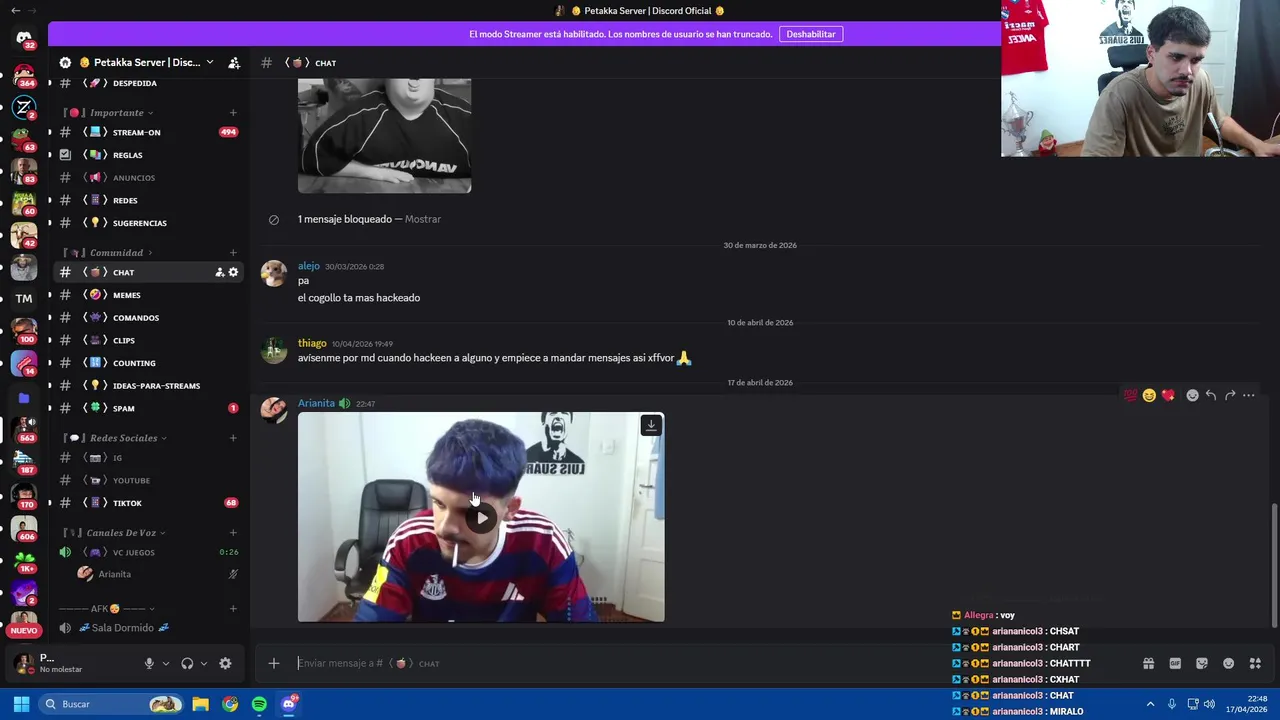Expand headphones output options arrow

204,663
